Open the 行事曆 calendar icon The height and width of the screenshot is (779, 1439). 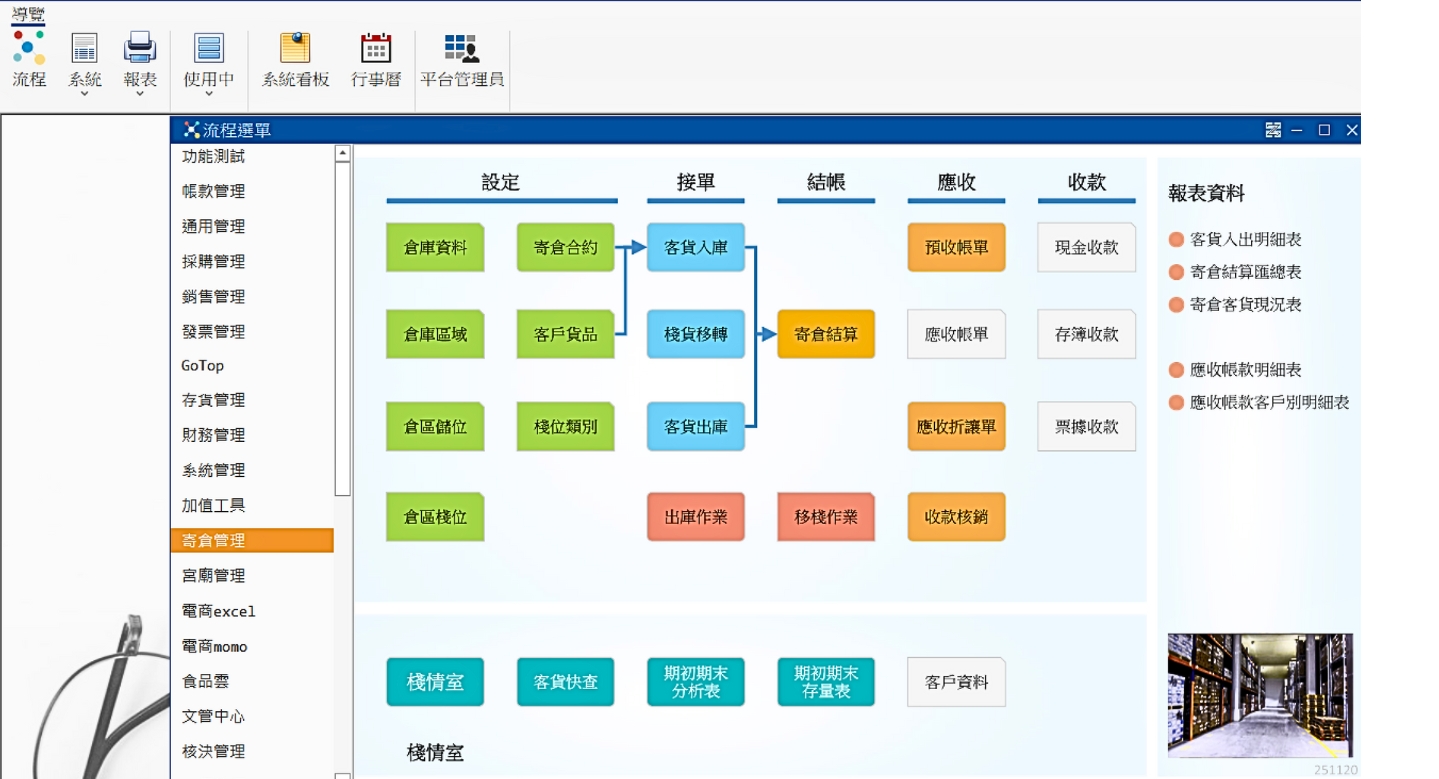[376, 48]
